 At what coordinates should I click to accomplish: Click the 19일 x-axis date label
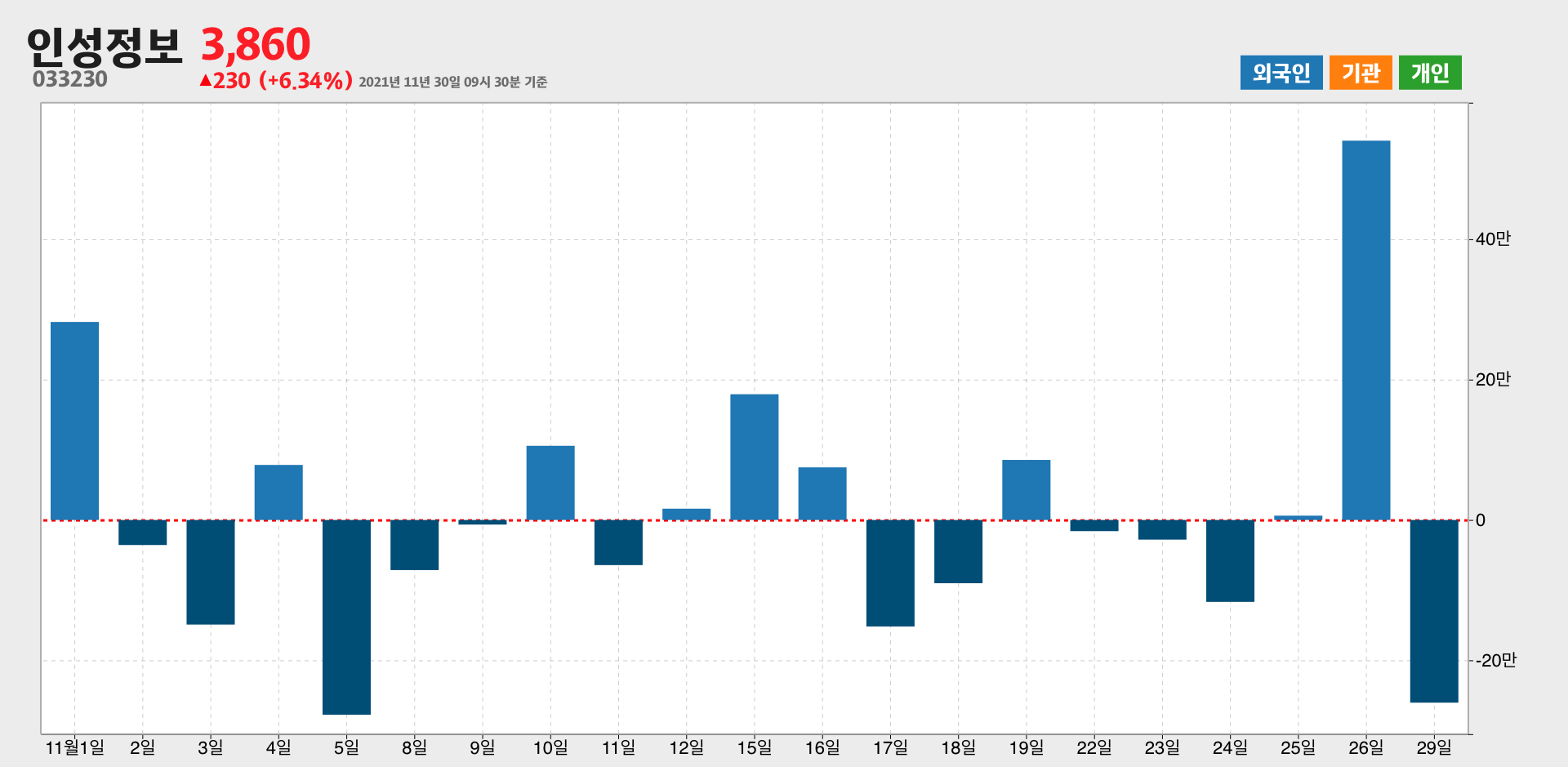(1027, 747)
